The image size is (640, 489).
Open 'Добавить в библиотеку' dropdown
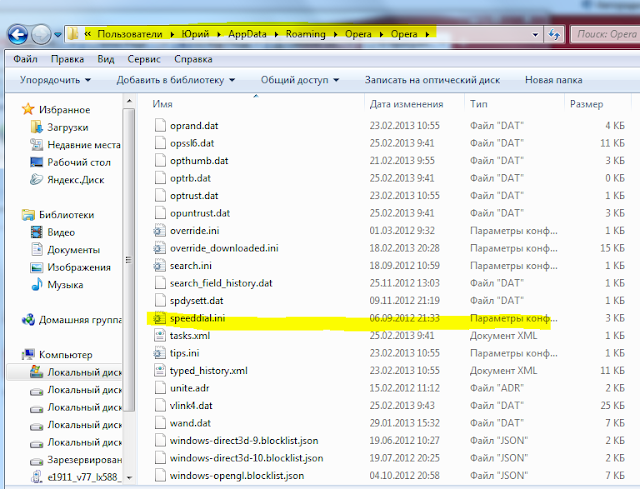click(176, 80)
